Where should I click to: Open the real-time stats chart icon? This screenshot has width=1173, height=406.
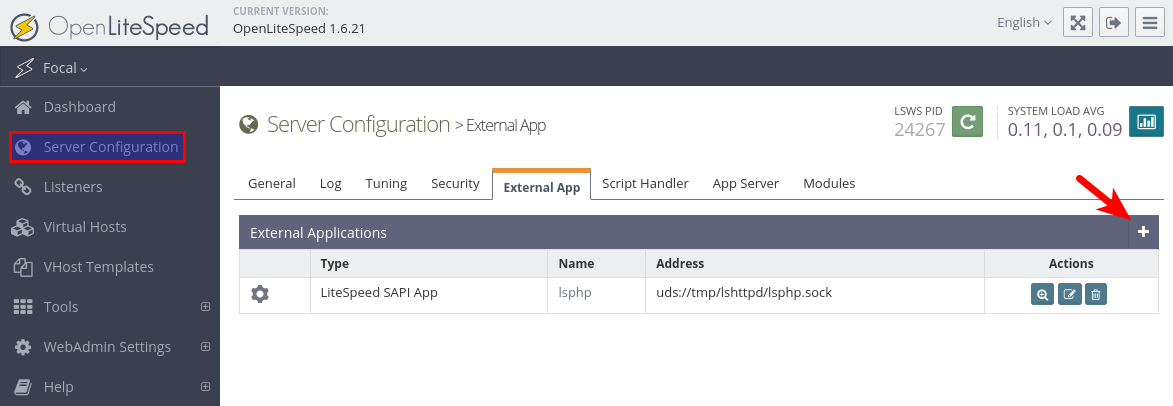(1145, 121)
